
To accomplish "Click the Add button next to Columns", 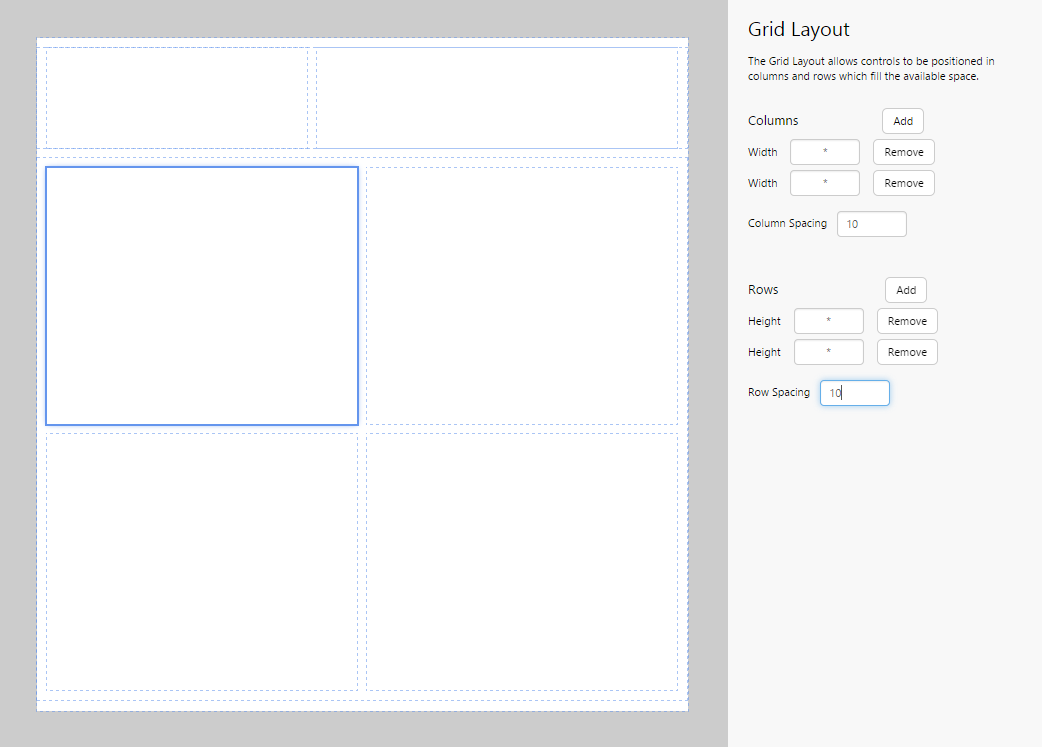I will (x=902, y=120).
